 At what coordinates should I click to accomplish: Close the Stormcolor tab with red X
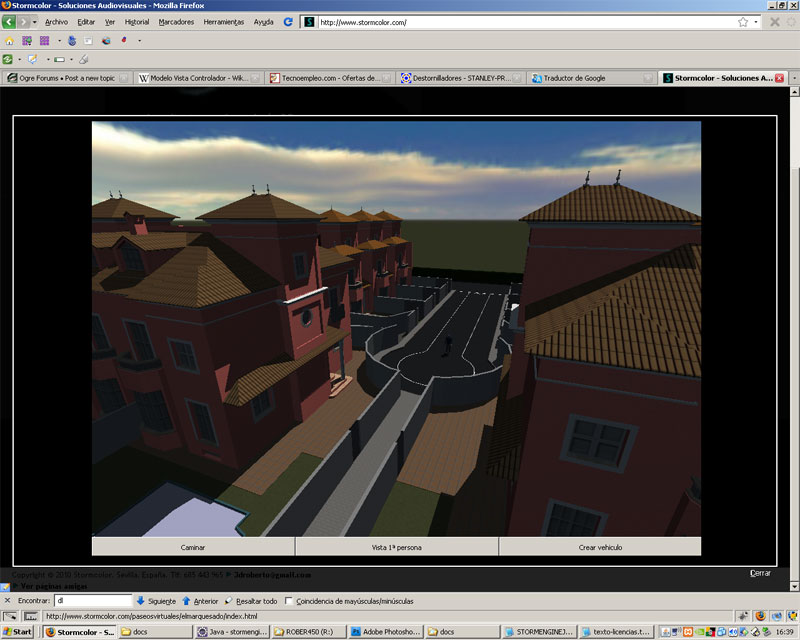coord(779,78)
